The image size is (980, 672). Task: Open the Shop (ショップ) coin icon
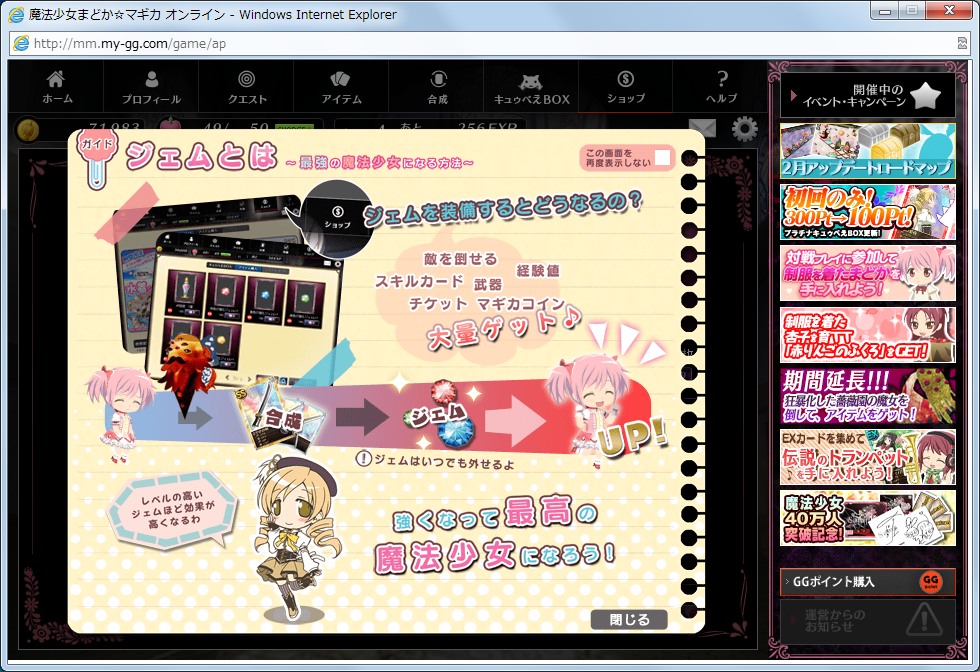click(625, 81)
